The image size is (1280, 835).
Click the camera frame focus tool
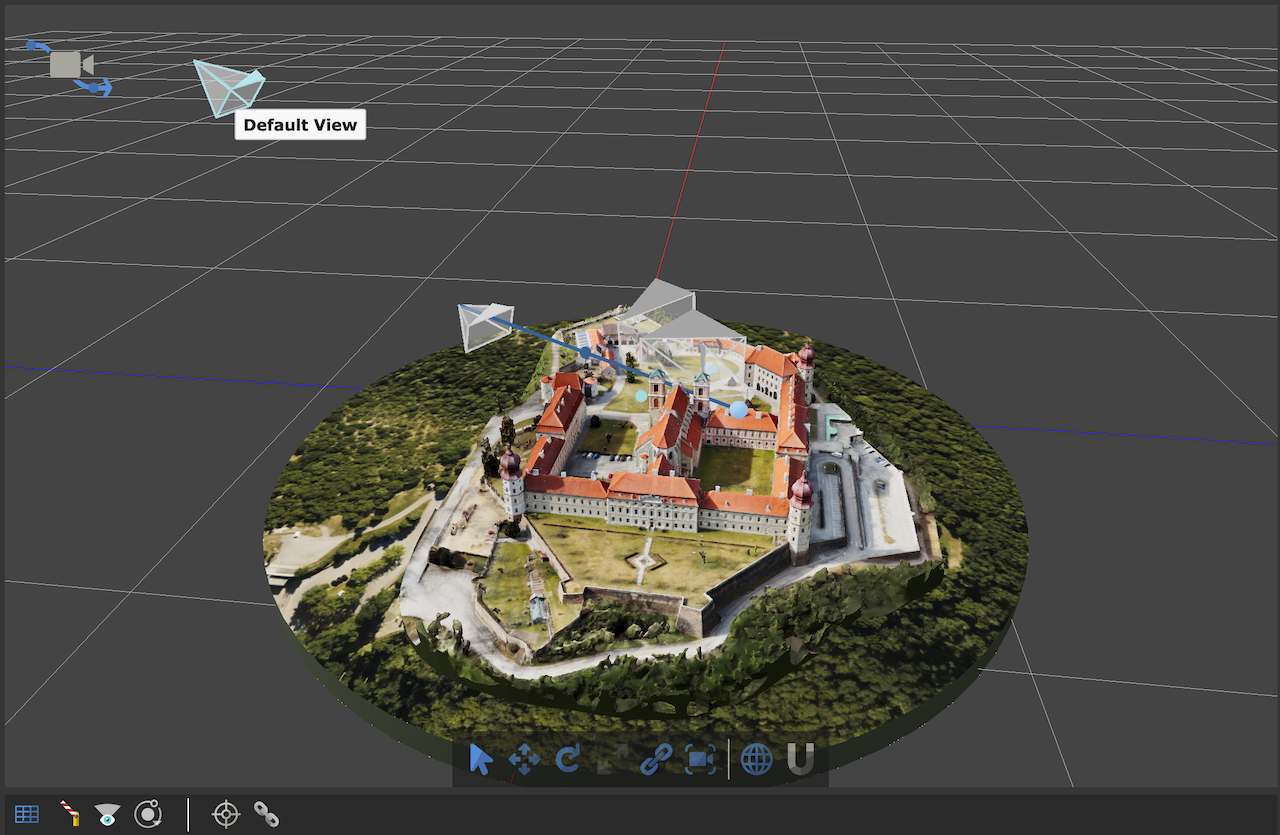click(700, 760)
